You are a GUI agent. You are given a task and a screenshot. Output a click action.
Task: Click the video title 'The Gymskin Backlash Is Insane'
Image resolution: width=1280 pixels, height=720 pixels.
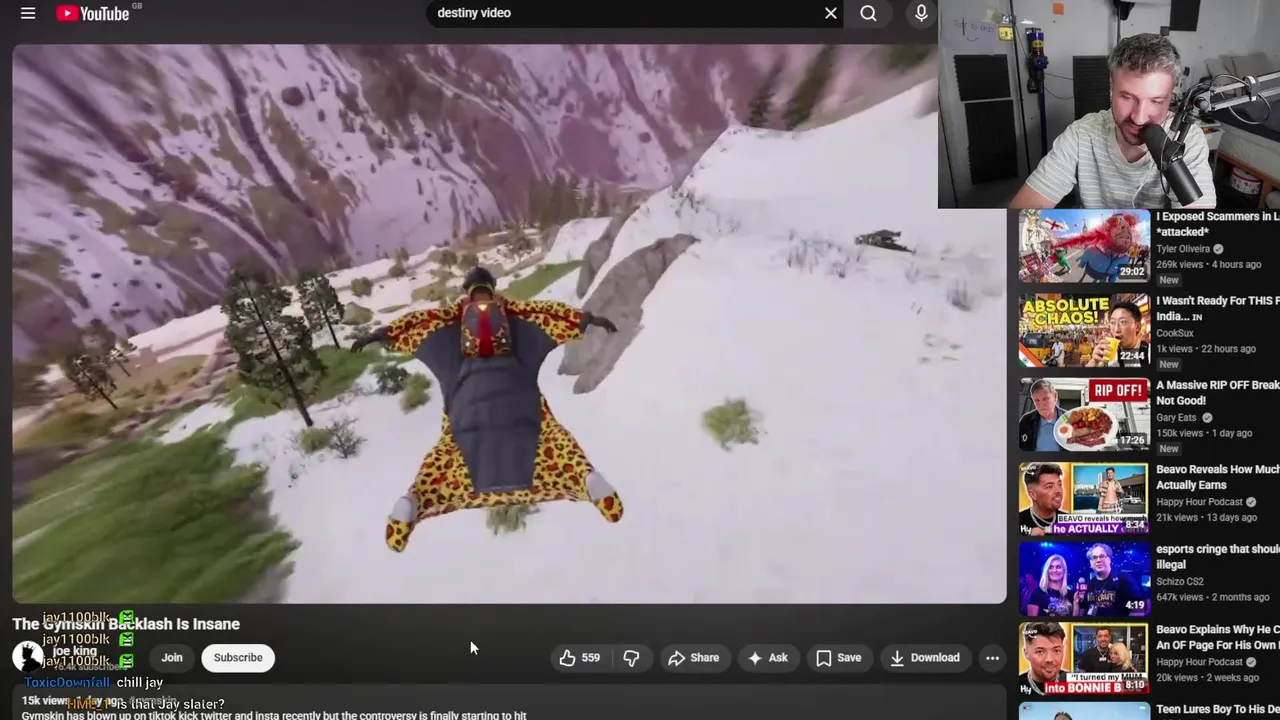tap(126, 624)
